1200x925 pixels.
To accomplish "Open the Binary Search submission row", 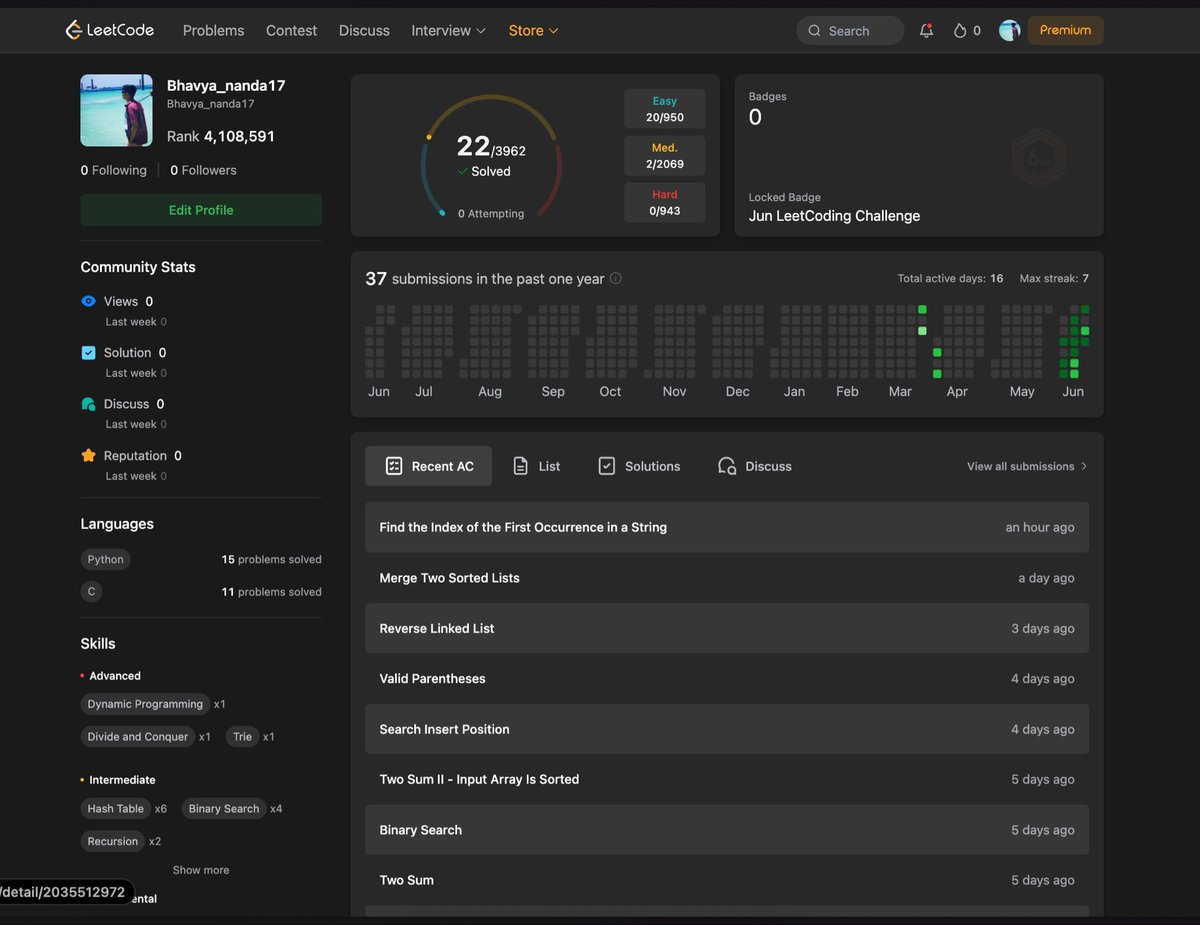I will click(727, 830).
